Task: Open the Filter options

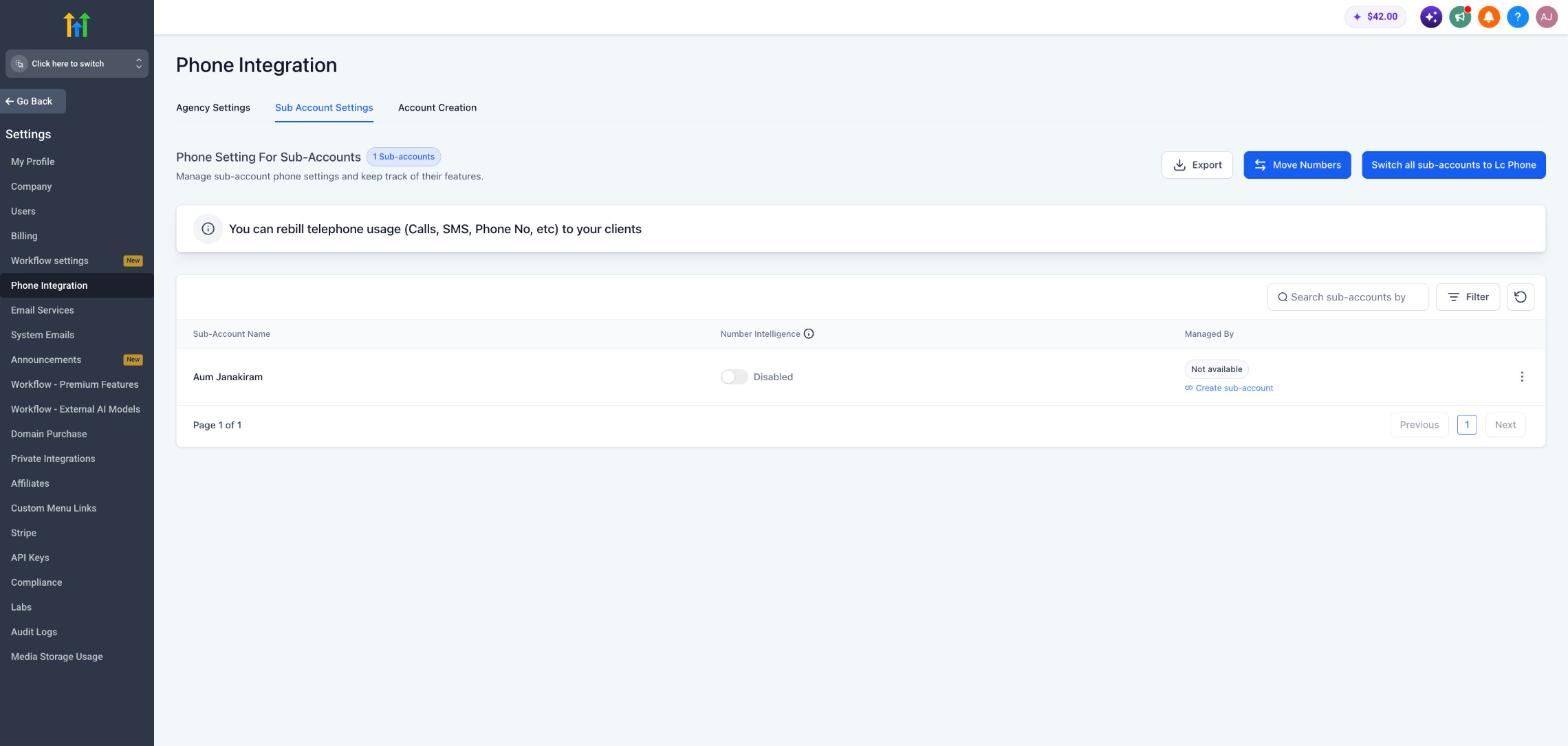Action: pos(1468,297)
